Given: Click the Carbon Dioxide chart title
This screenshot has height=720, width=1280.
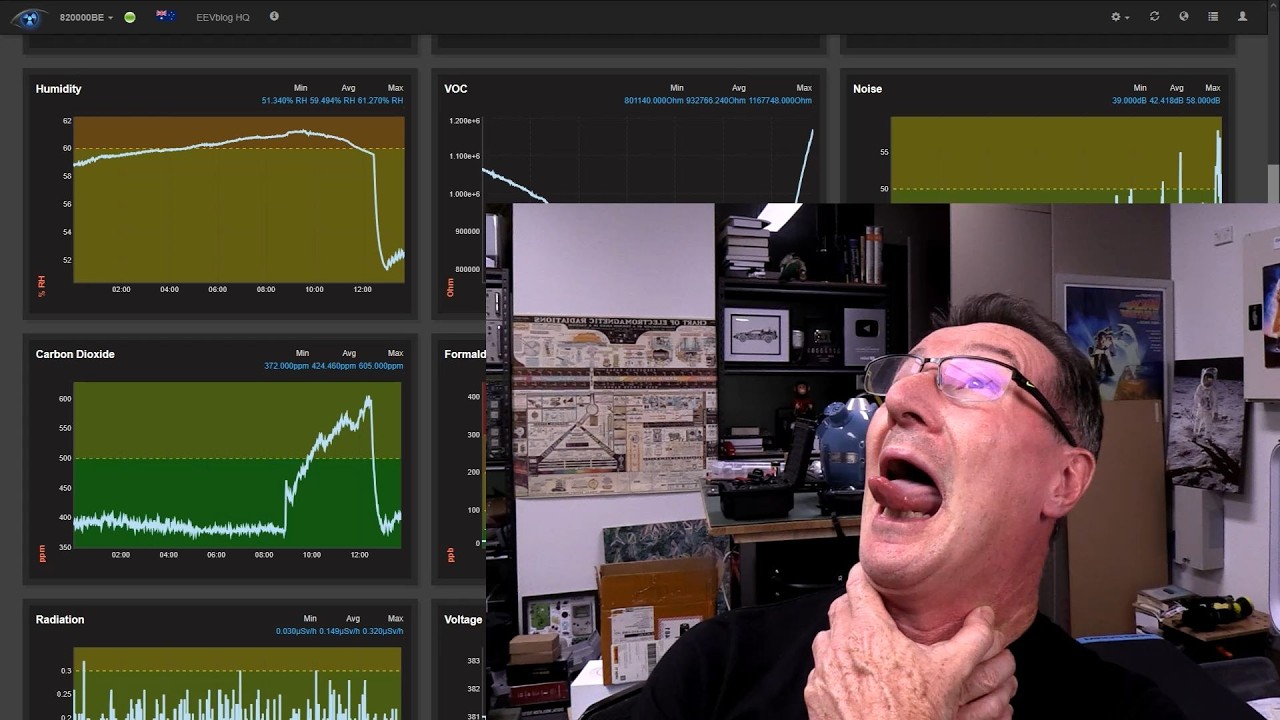Looking at the screenshot, I should pyautogui.click(x=75, y=354).
